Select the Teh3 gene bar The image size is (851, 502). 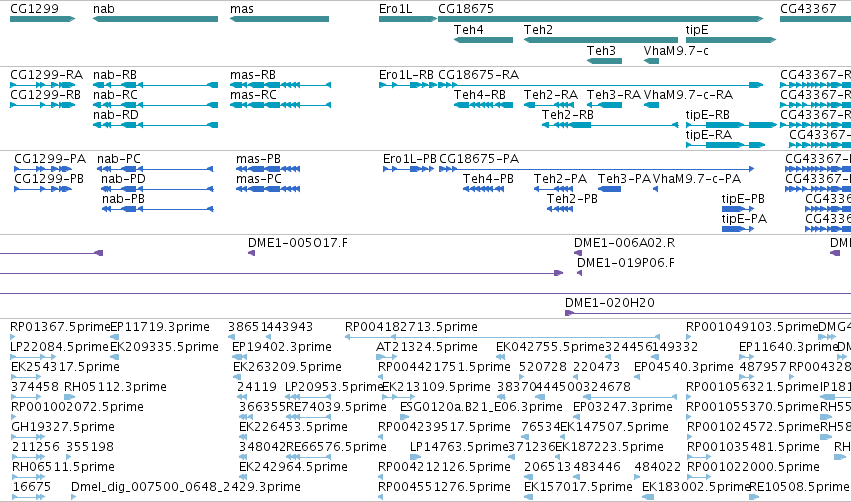pos(604,61)
